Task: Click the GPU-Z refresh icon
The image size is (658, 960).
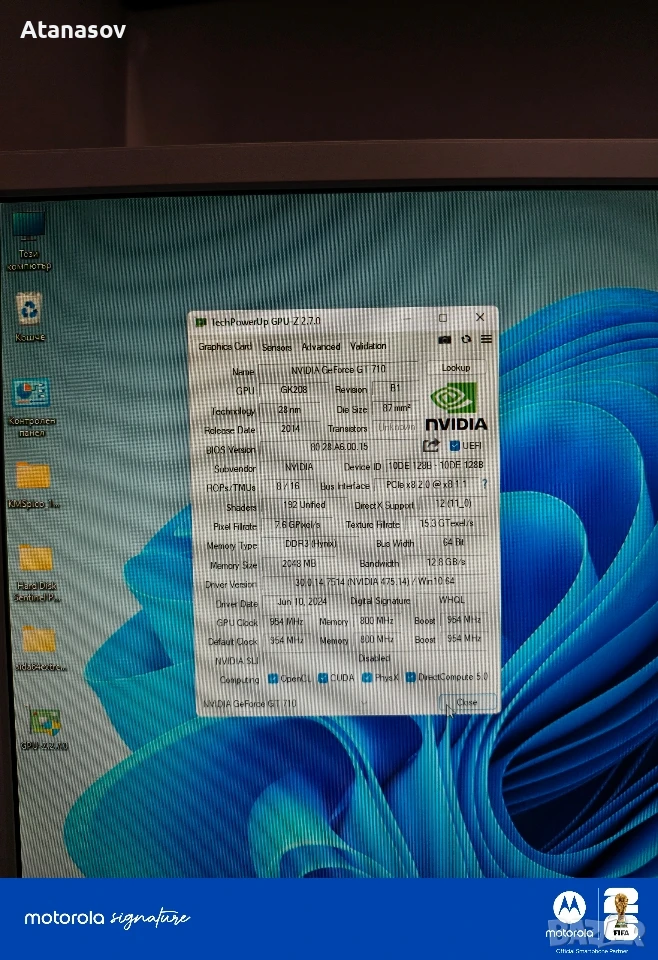Action: pyautogui.click(x=466, y=339)
